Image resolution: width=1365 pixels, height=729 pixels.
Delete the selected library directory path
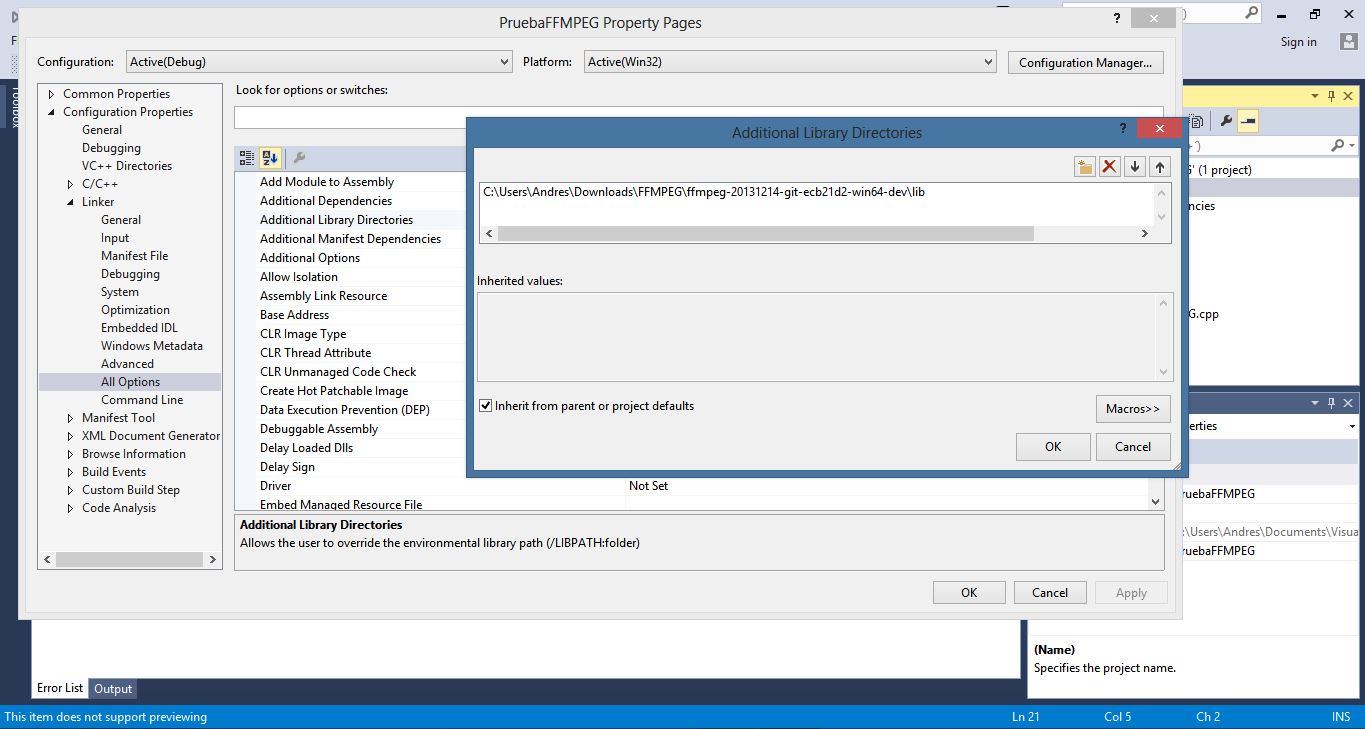(1109, 166)
